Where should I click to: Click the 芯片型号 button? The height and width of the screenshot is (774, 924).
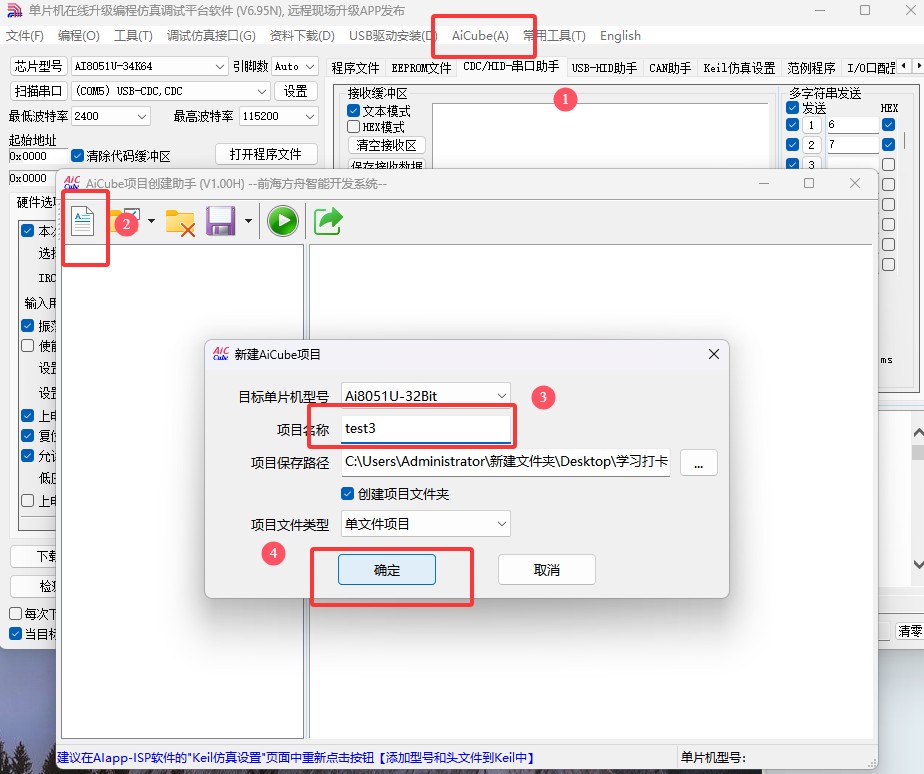pyautogui.click(x=38, y=66)
